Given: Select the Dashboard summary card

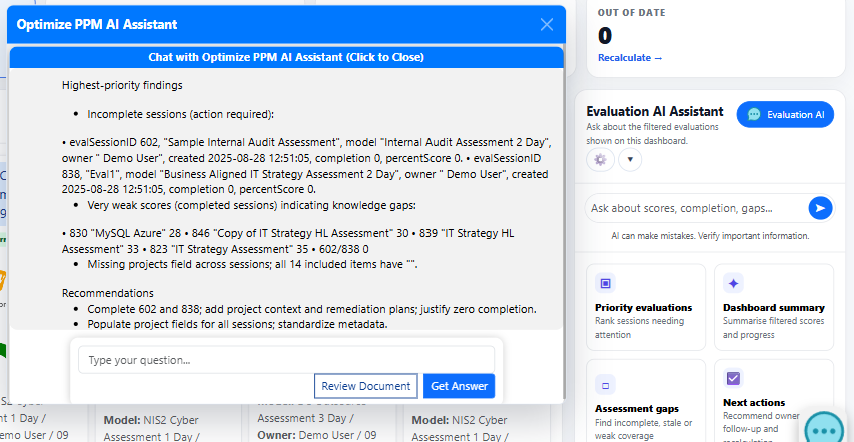Looking at the screenshot, I should [774, 307].
